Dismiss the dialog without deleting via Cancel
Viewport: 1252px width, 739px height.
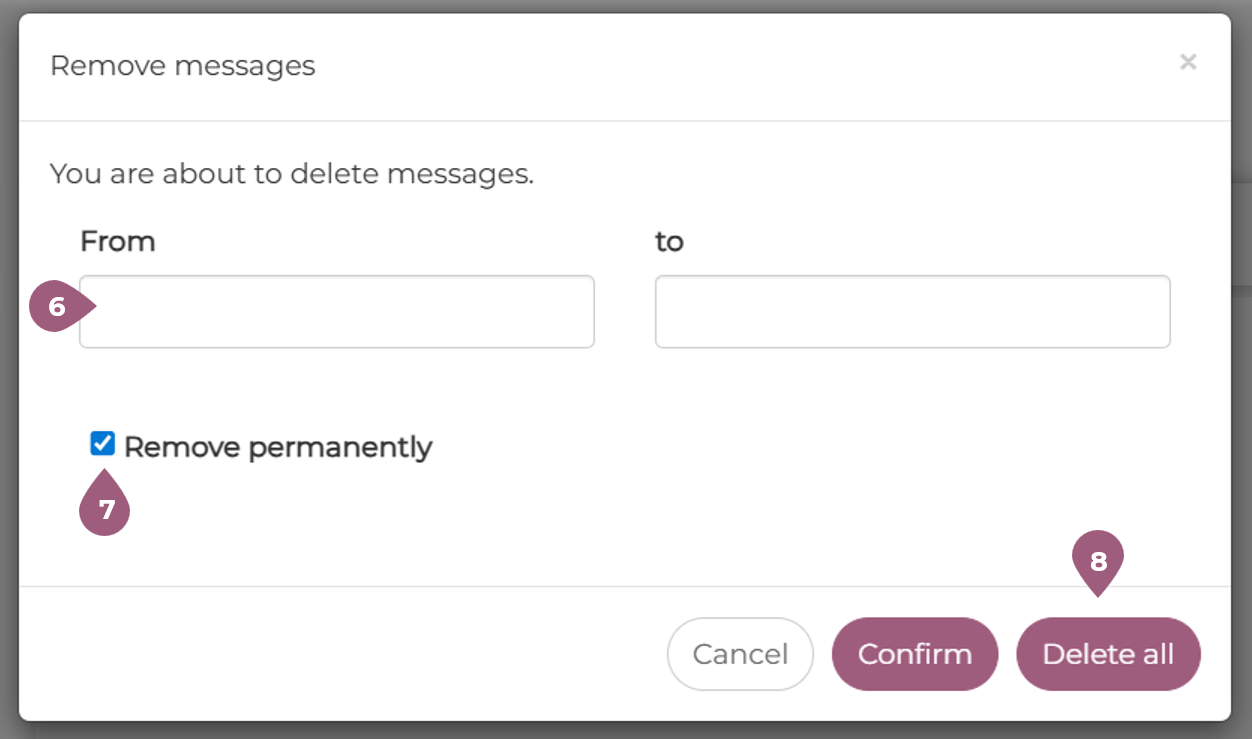pos(740,654)
